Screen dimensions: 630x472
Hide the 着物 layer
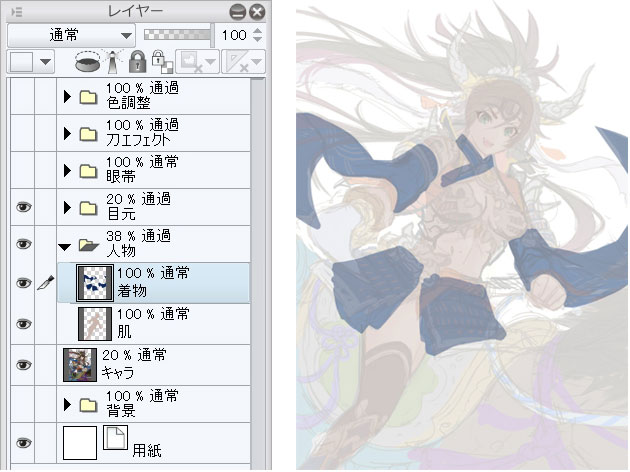coord(23,283)
